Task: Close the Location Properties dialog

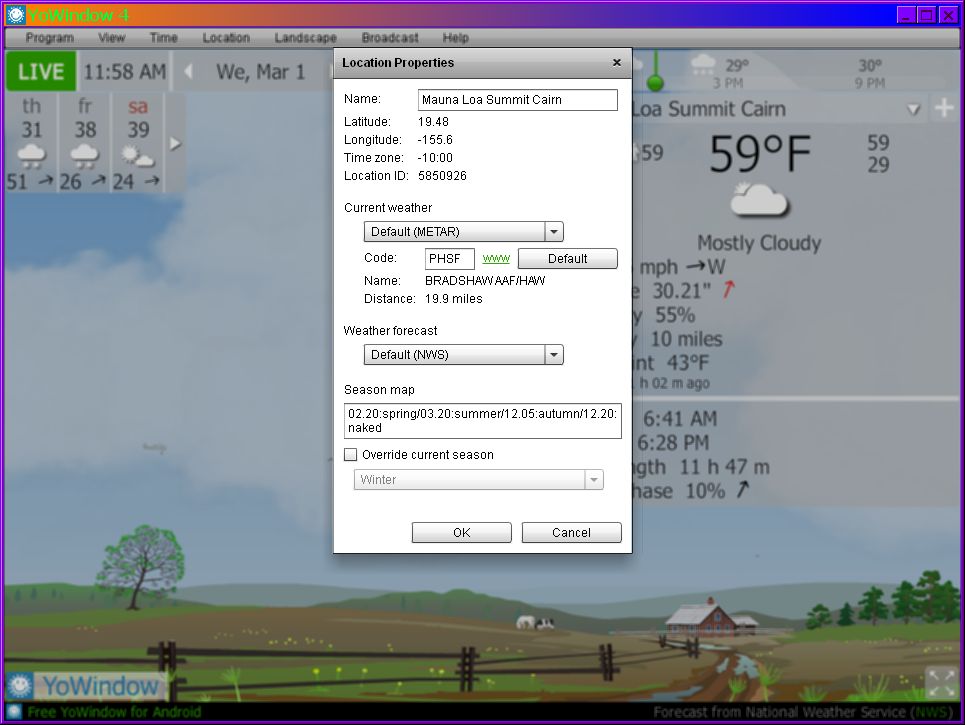Action: (617, 63)
